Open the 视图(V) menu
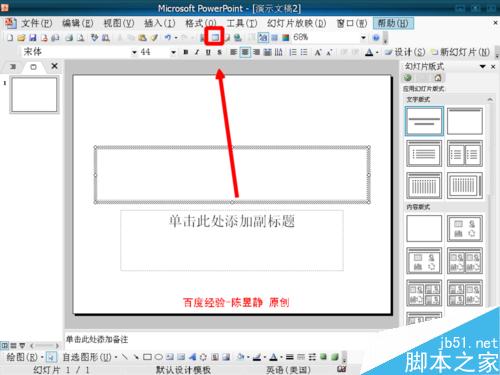500x375 pixels. [x=119, y=23]
